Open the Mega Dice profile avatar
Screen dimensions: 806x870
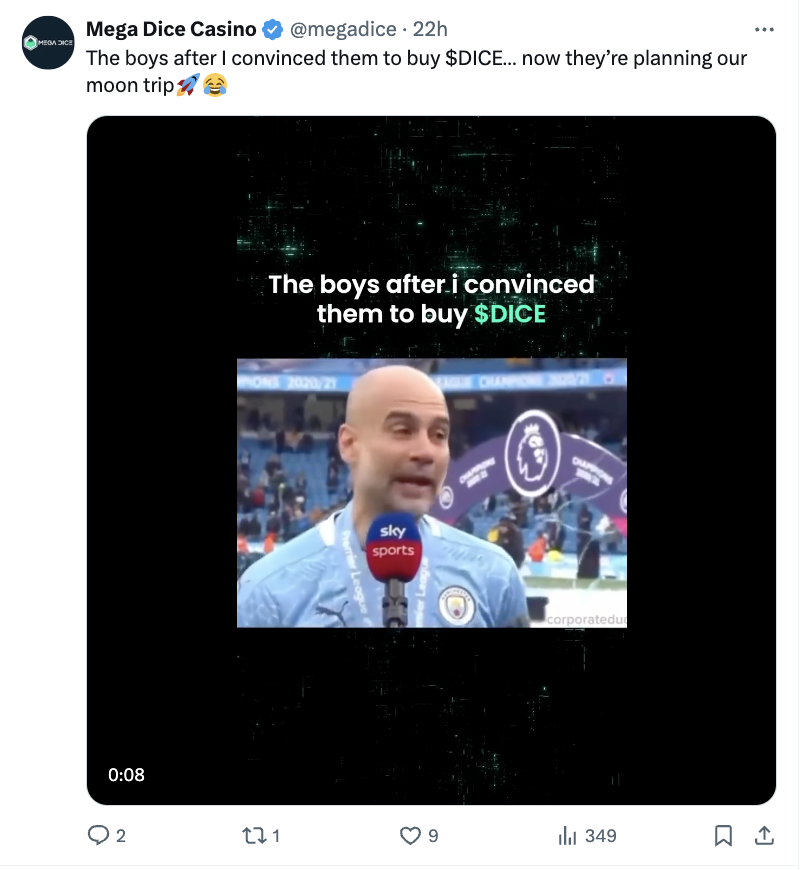[49, 43]
